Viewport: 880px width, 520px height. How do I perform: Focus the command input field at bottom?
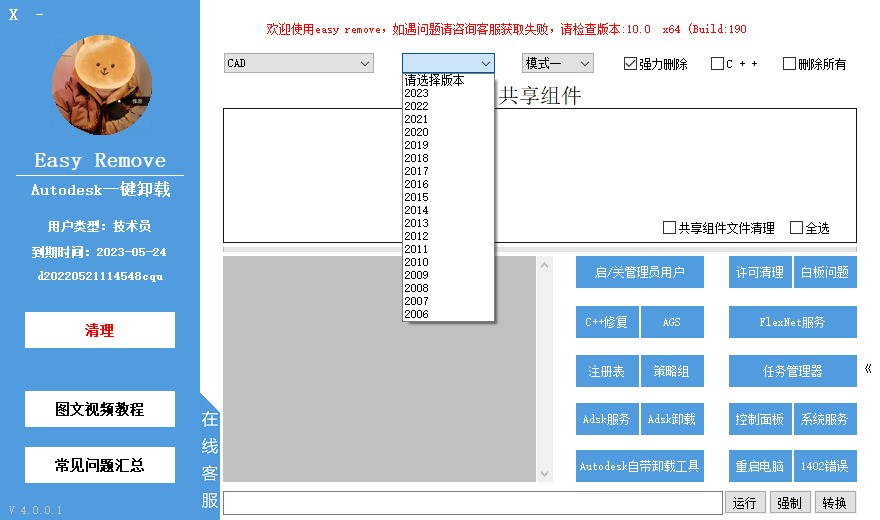click(x=473, y=503)
